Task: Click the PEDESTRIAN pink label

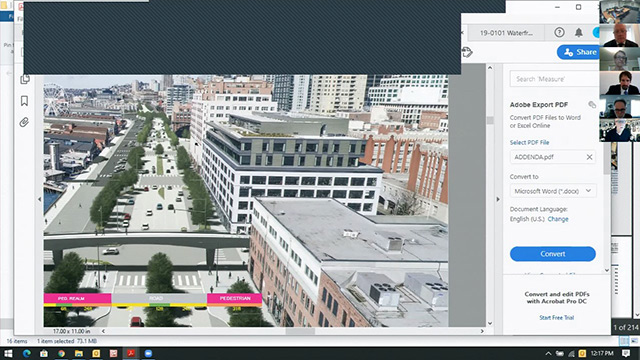Action: click(x=235, y=299)
